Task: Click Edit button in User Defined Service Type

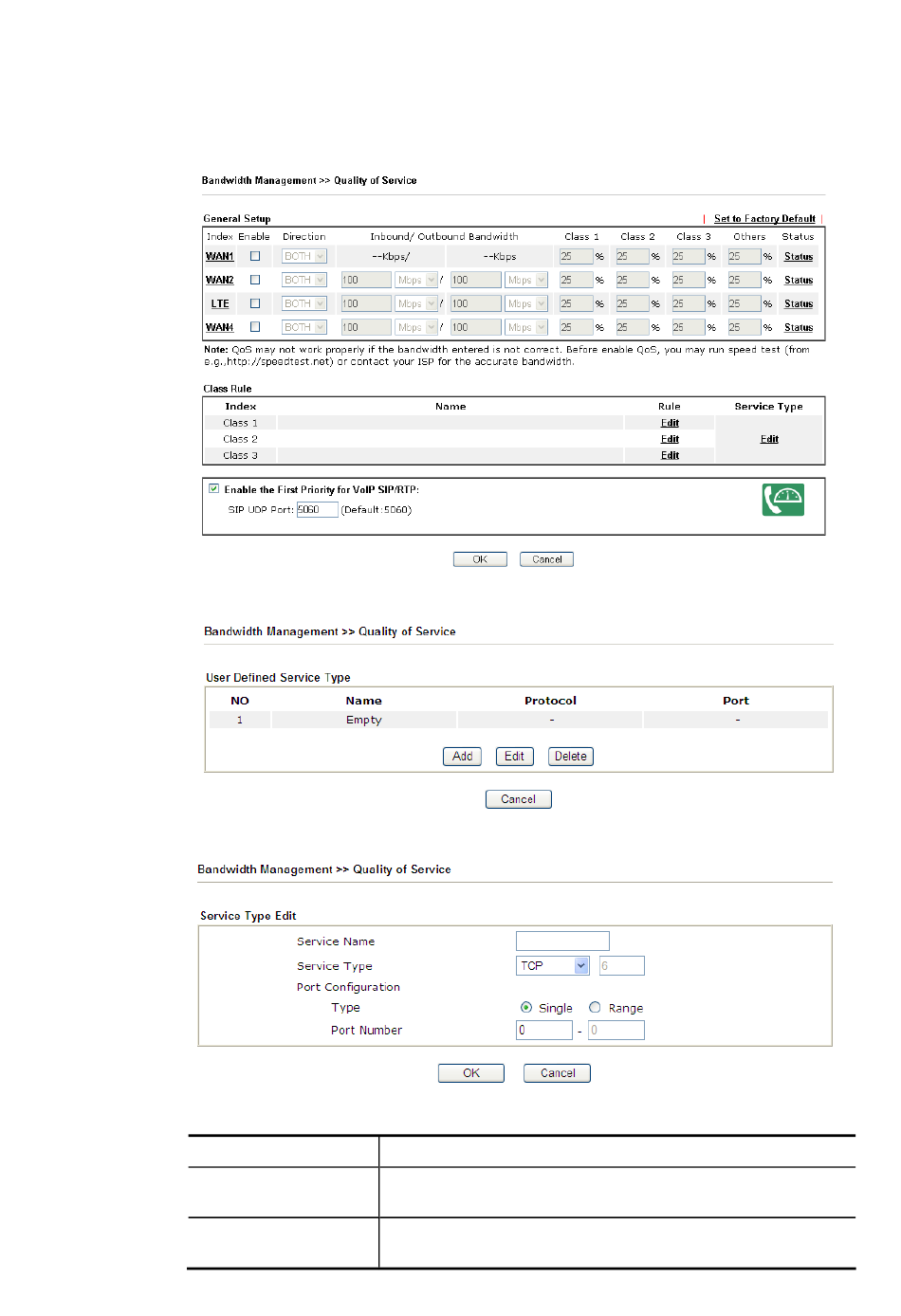Action: pyautogui.click(x=514, y=757)
